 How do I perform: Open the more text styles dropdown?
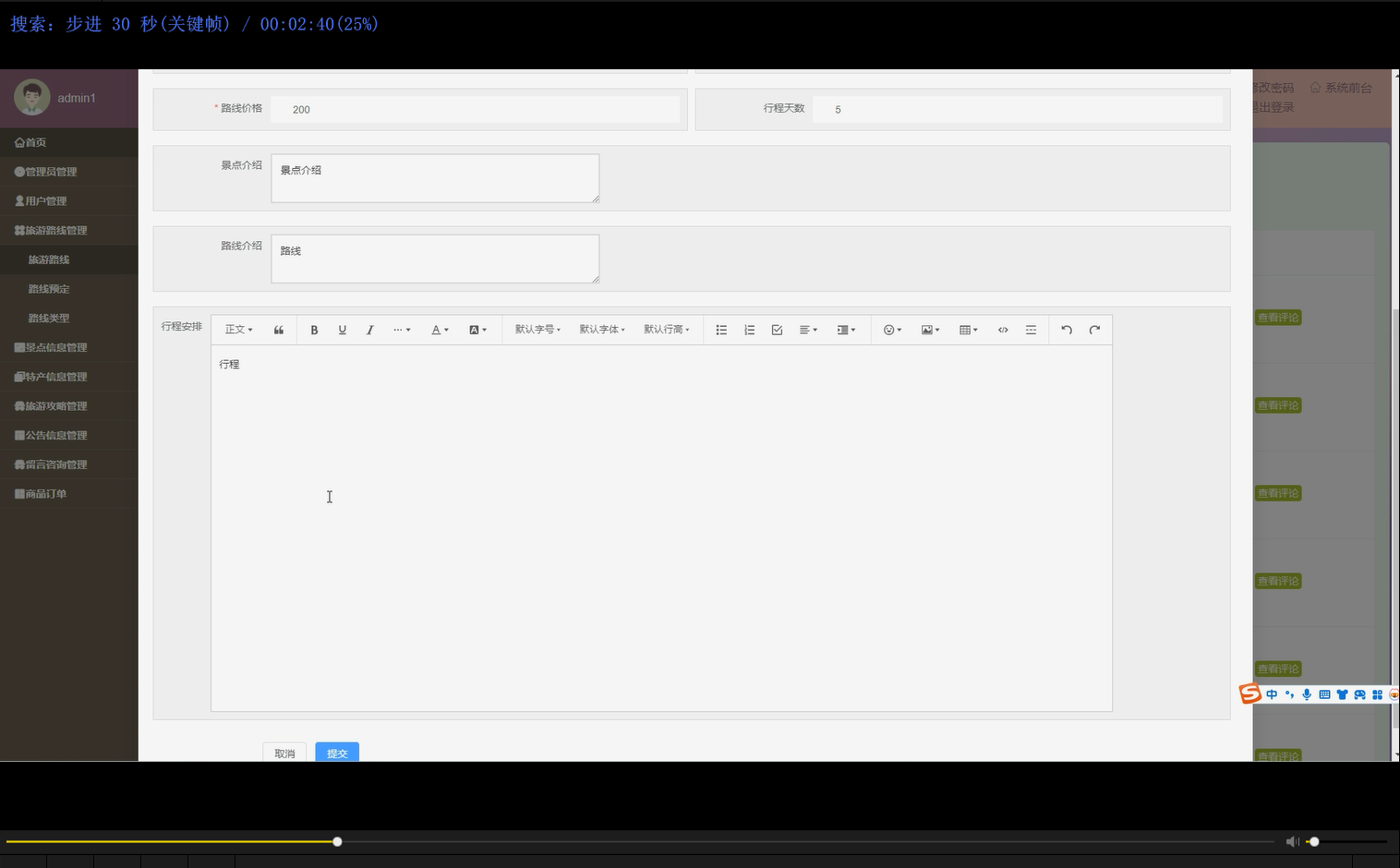402,330
